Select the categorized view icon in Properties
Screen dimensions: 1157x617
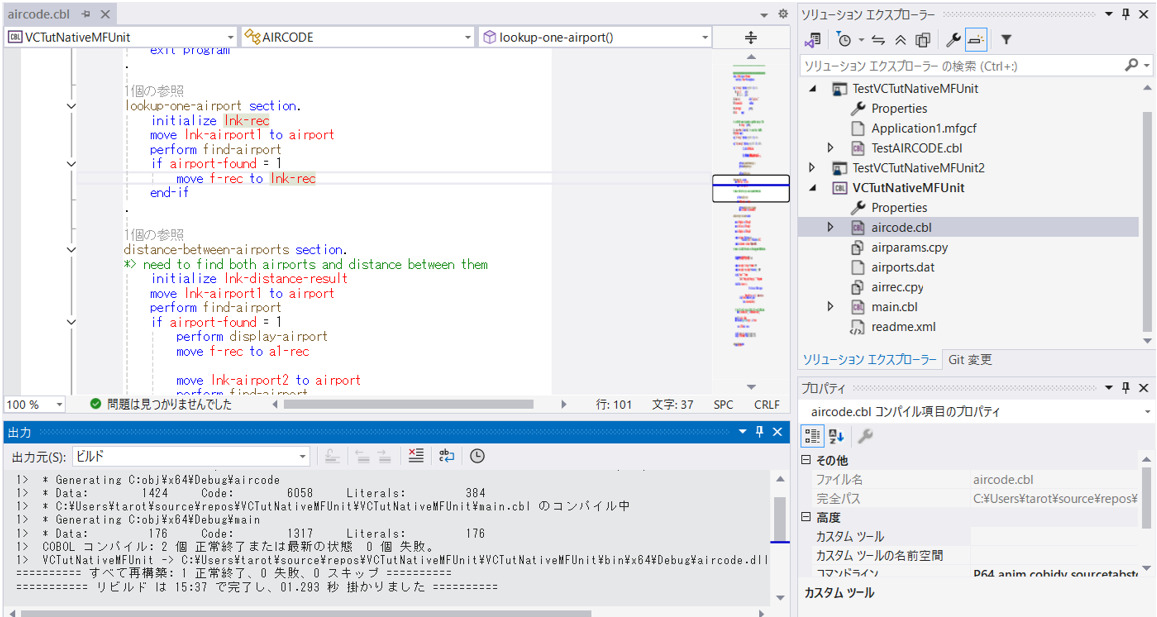812,435
